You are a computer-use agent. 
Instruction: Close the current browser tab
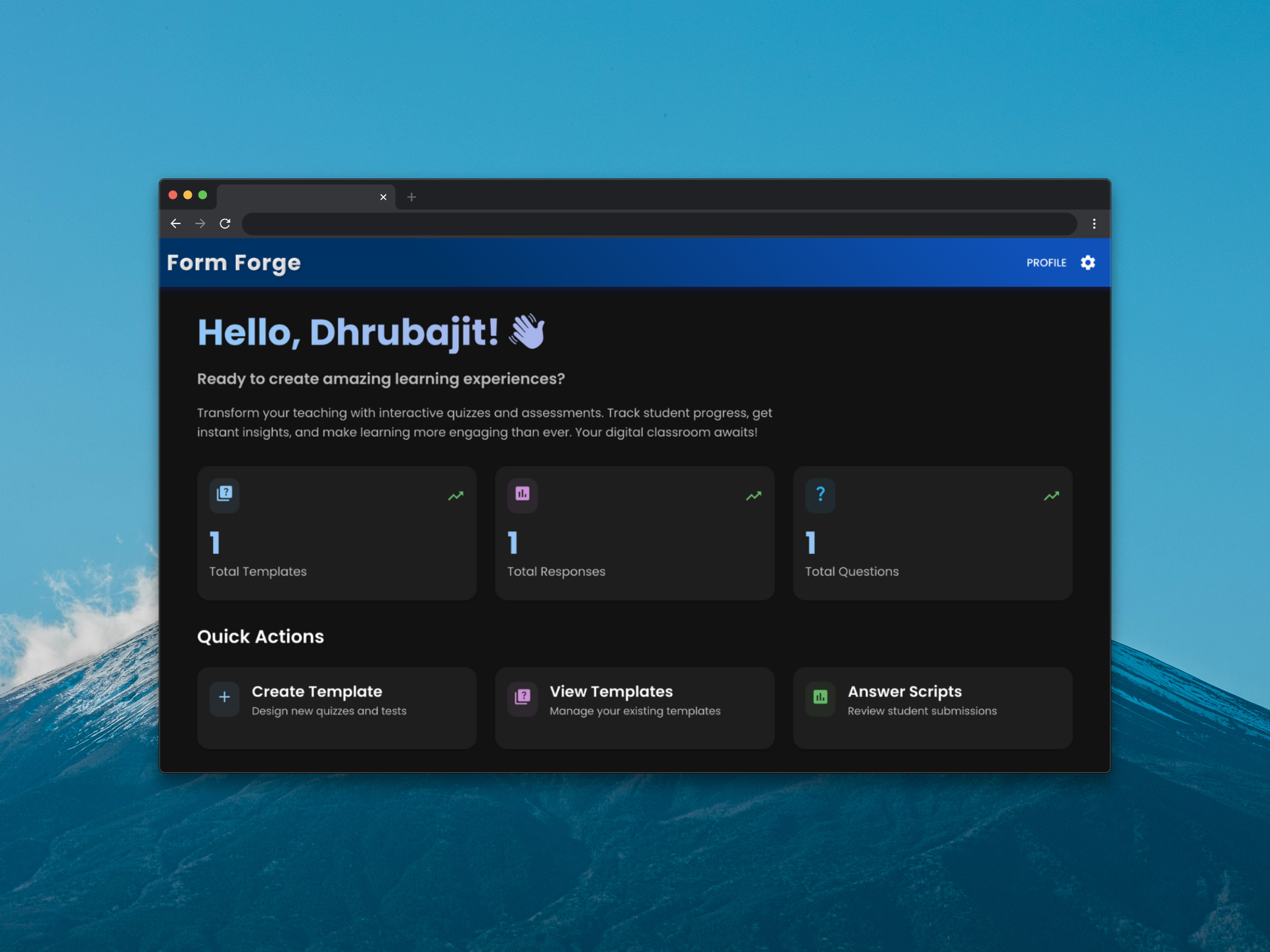tap(383, 197)
